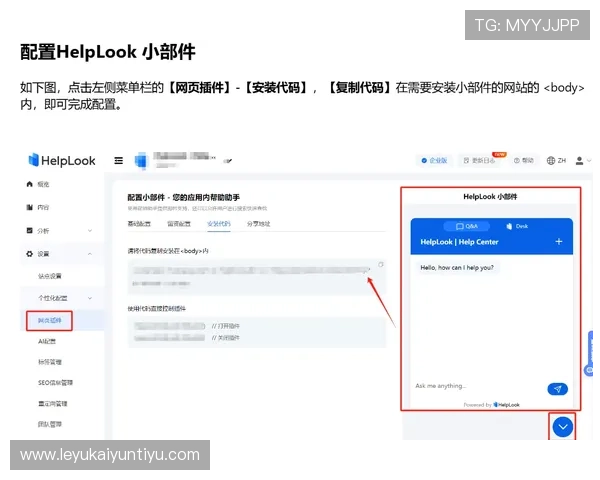Switch to the 安装代码 tab
Image resolution: width=600 pixels, height=480 pixels.
tap(218, 224)
